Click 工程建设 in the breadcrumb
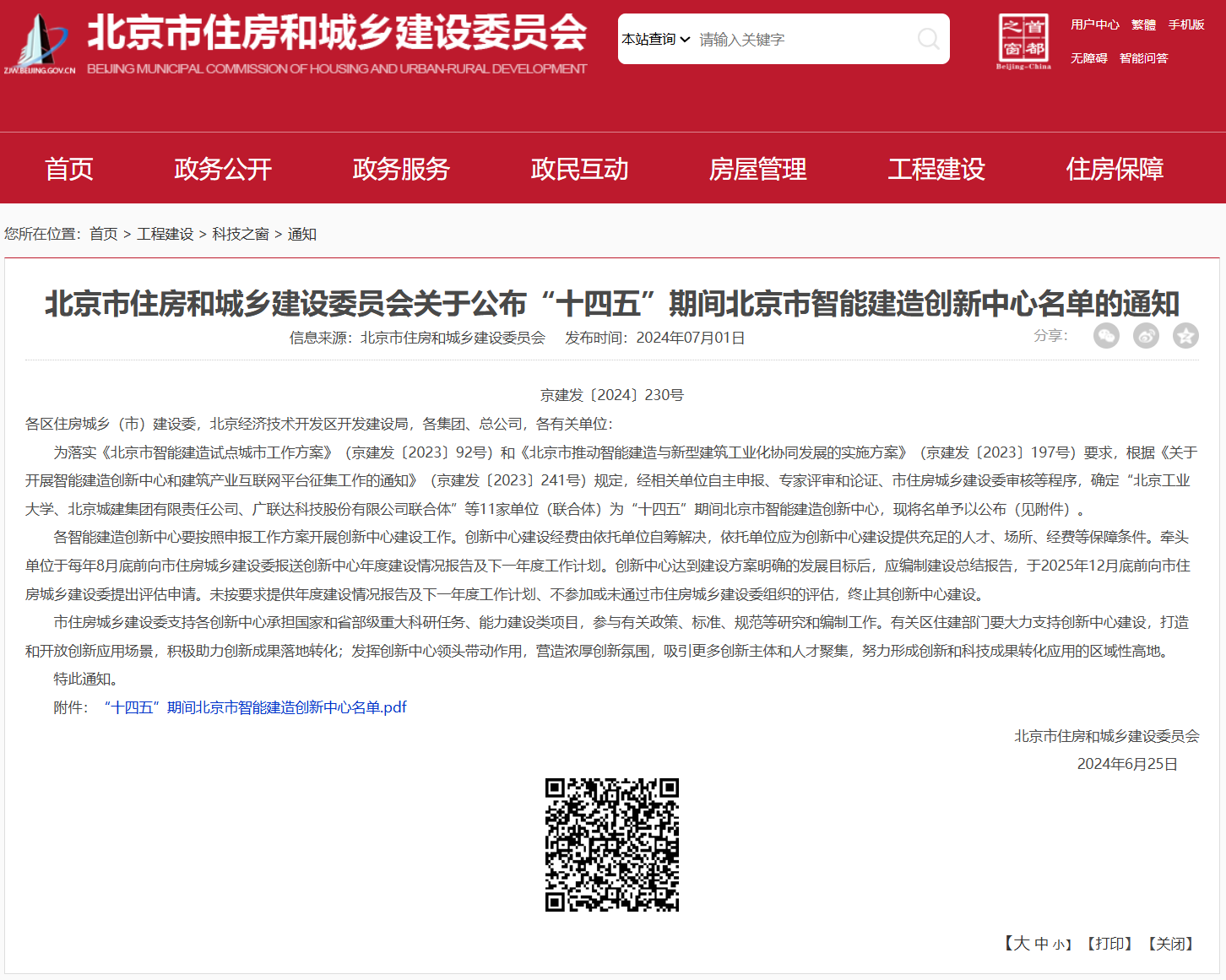This screenshot has height=980, width=1226. click(165, 234)
